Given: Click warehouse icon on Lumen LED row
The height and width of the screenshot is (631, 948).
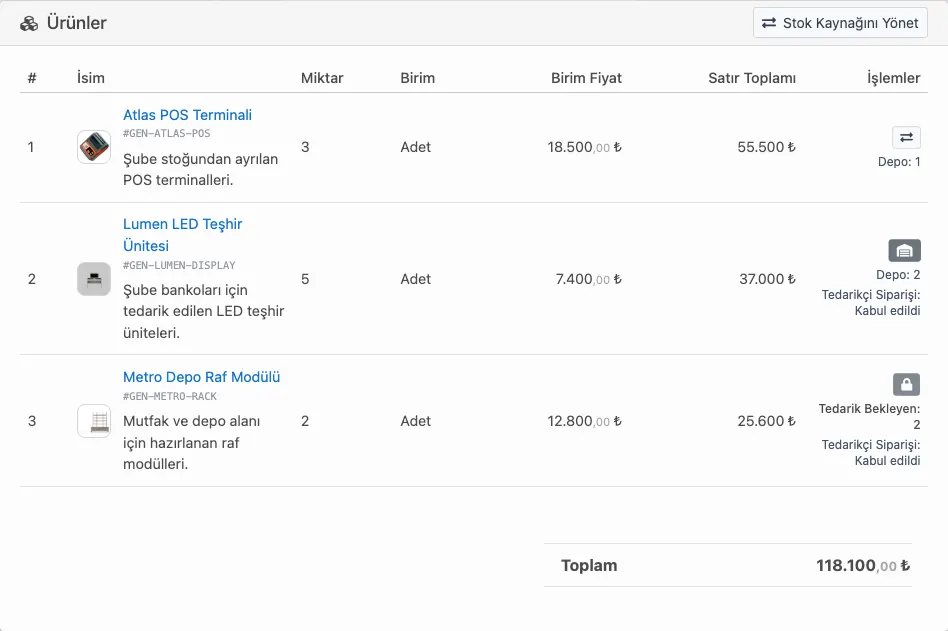Looking at the screenshot, I should pos(904,250).
